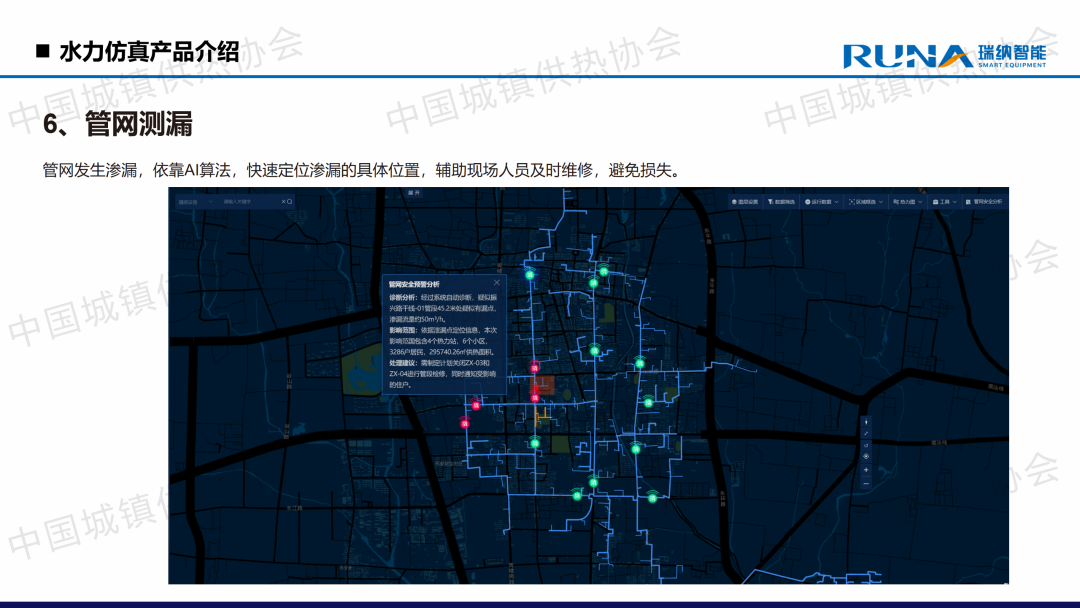Open the 运行数据 dropdown
Screen dimensions: 1080x608
tap(820, 202)
